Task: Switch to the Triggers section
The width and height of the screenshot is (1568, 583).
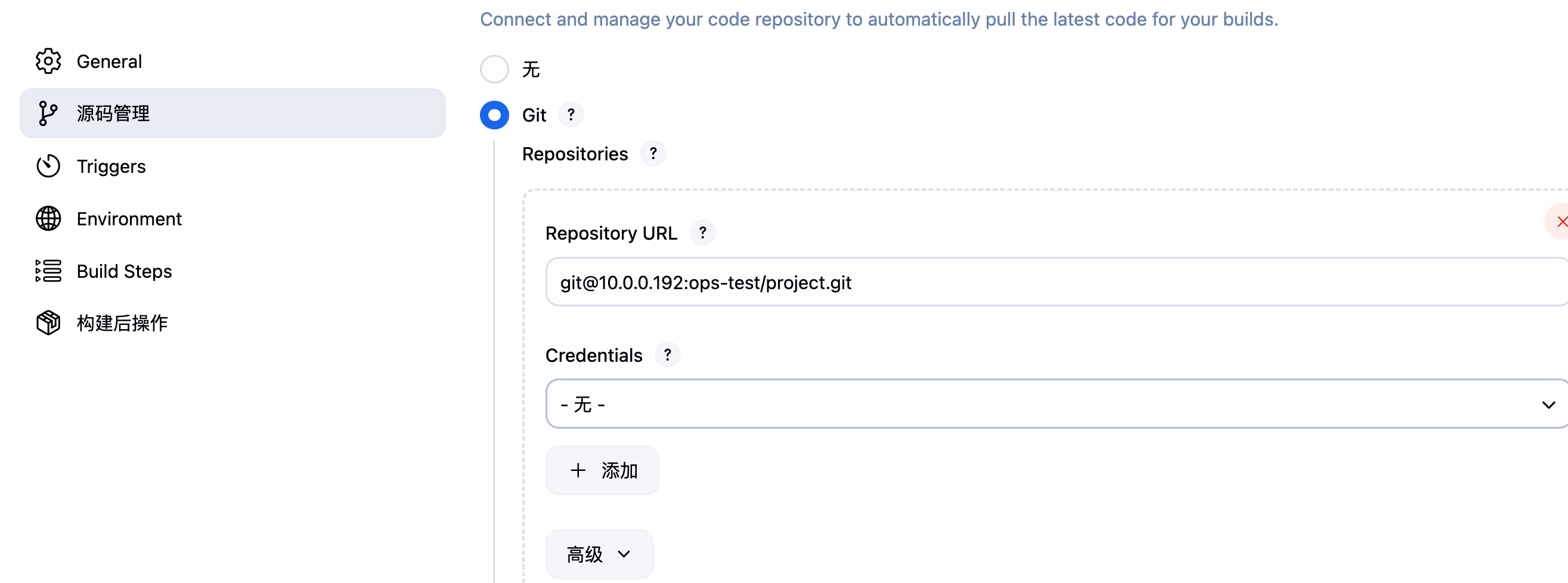Action: pos(111,166)
